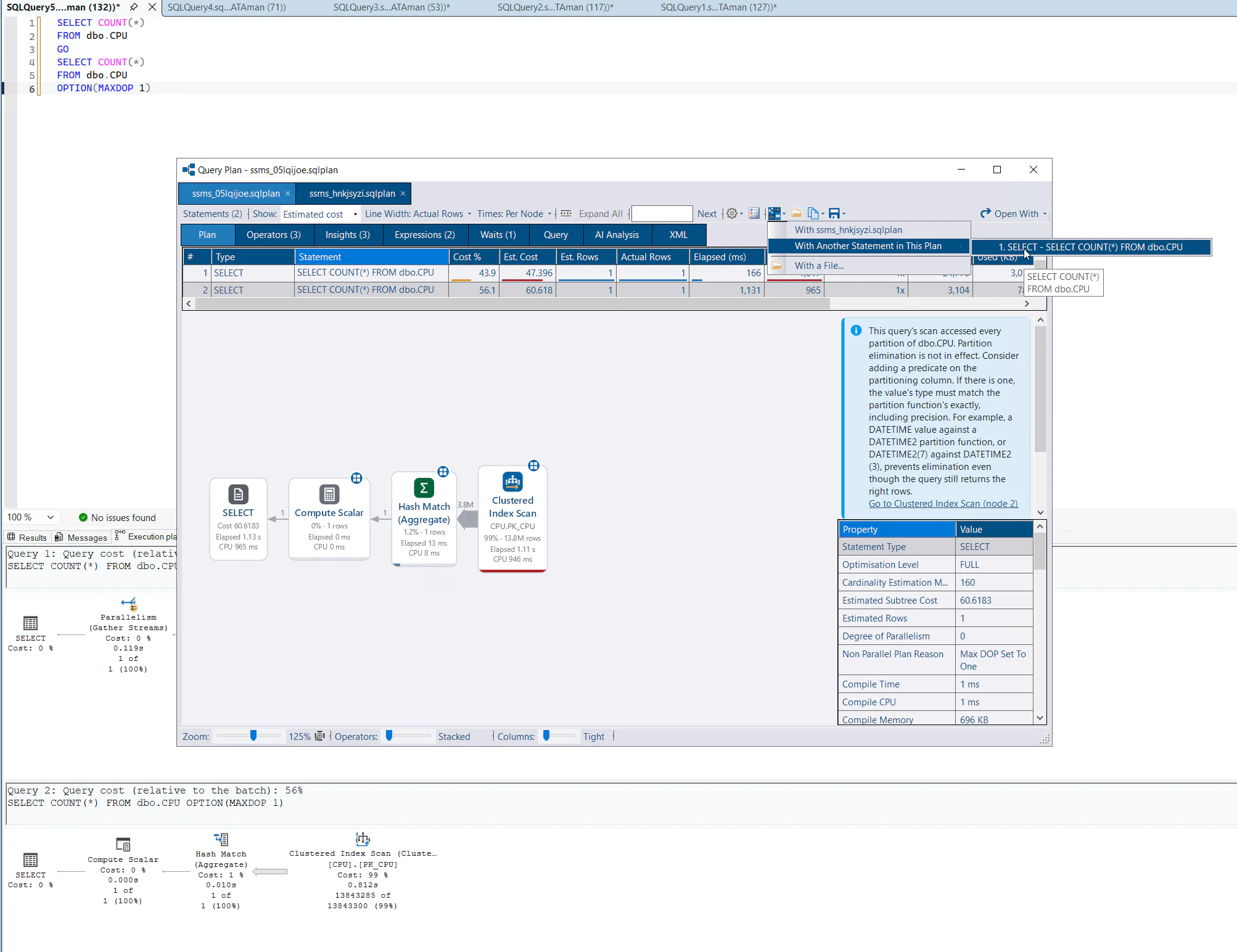The height and width of the screenshot is (952, 1237).
Task: Click the zoom-to-fit icon beside 125%
Action: point(319,736)
